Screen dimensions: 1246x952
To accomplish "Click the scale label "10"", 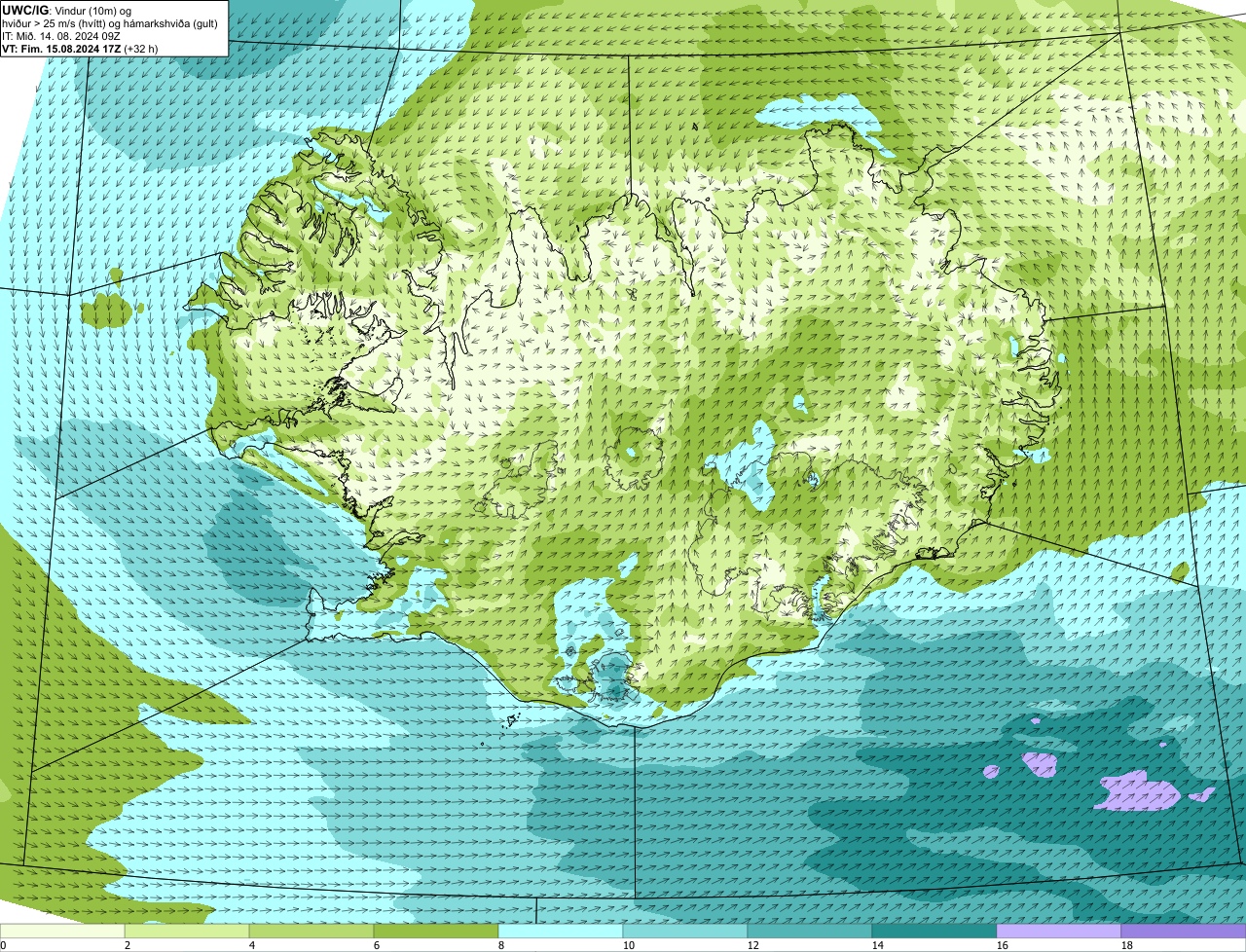I will click(x=629, y=945).
